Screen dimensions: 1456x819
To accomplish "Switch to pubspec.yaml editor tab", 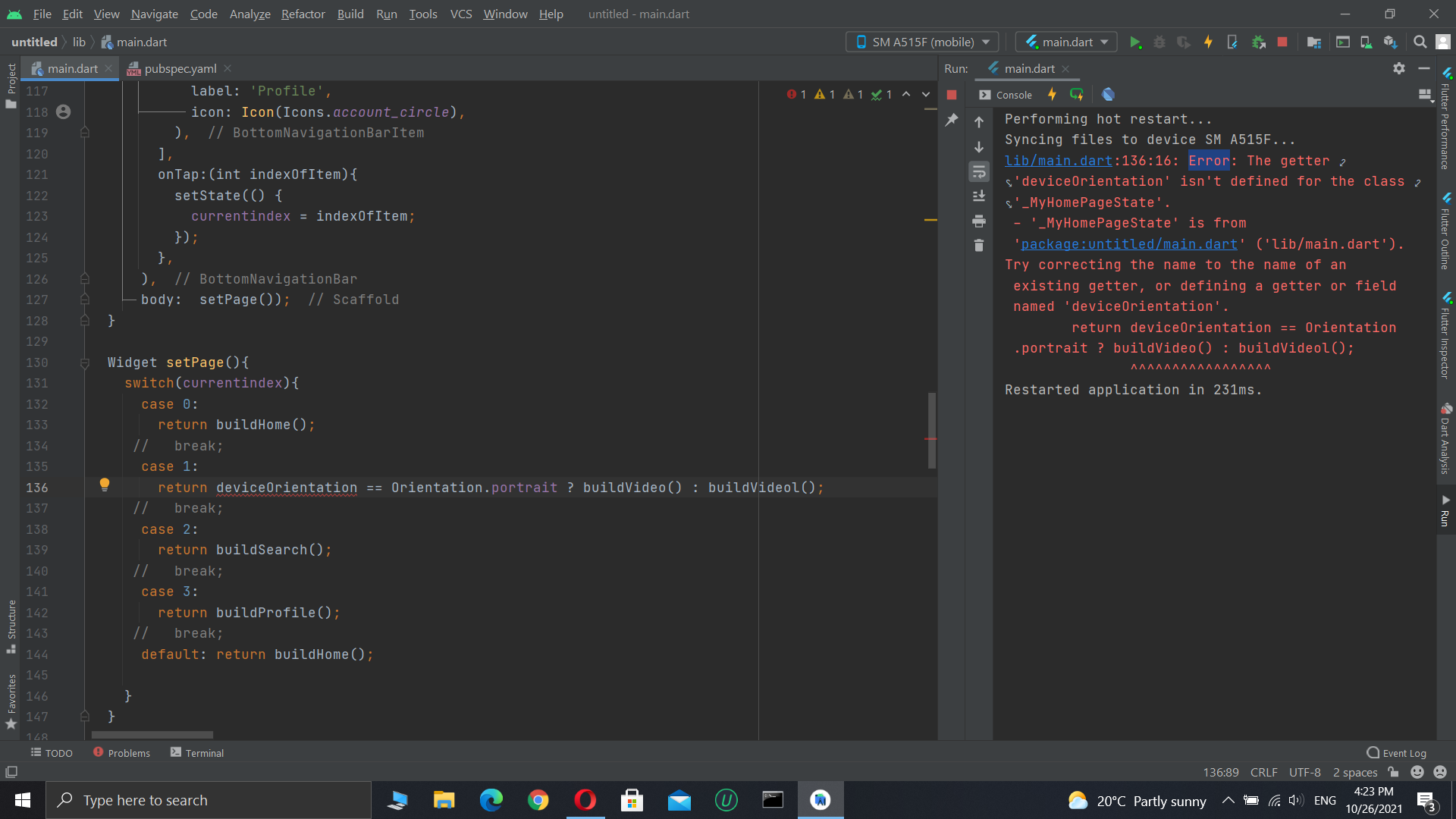I will [180, 68].
